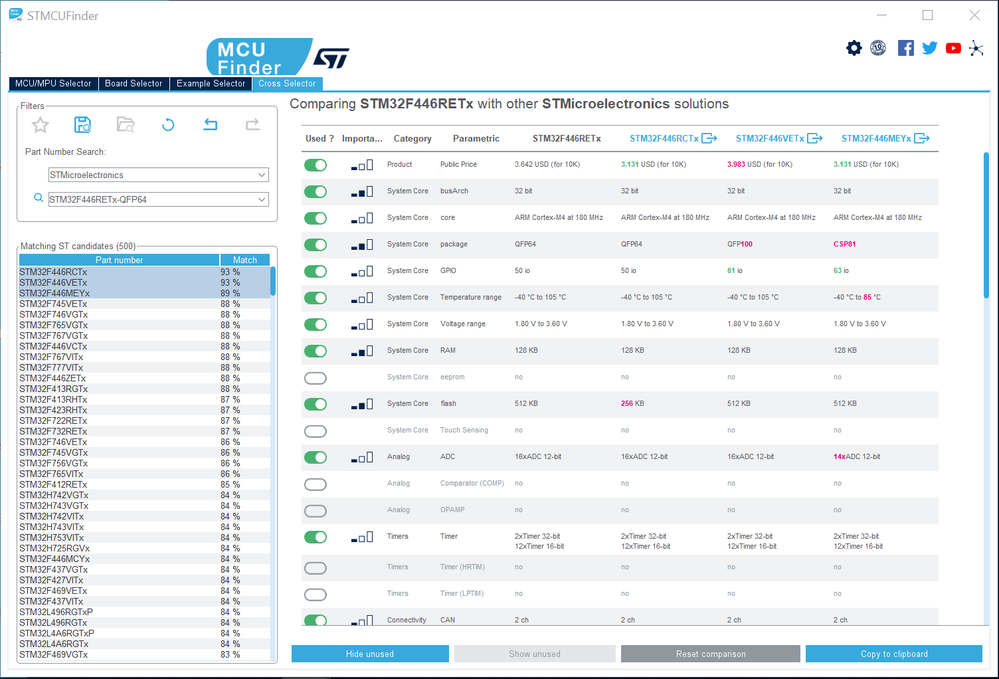Set importance level icon for busArch row
This screenshot has height=679, width=999.
coord(362,192)
